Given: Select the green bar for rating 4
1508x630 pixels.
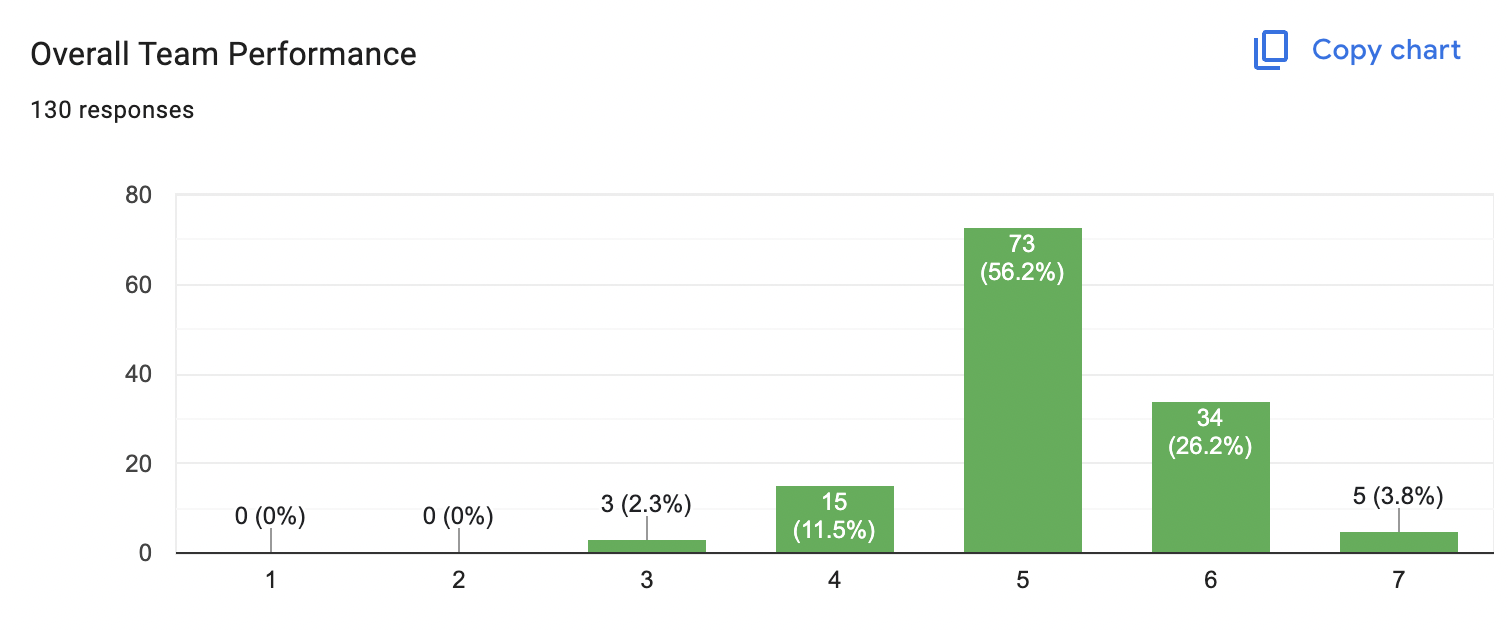Looking at the screenshot, I should tap(834, 519).
